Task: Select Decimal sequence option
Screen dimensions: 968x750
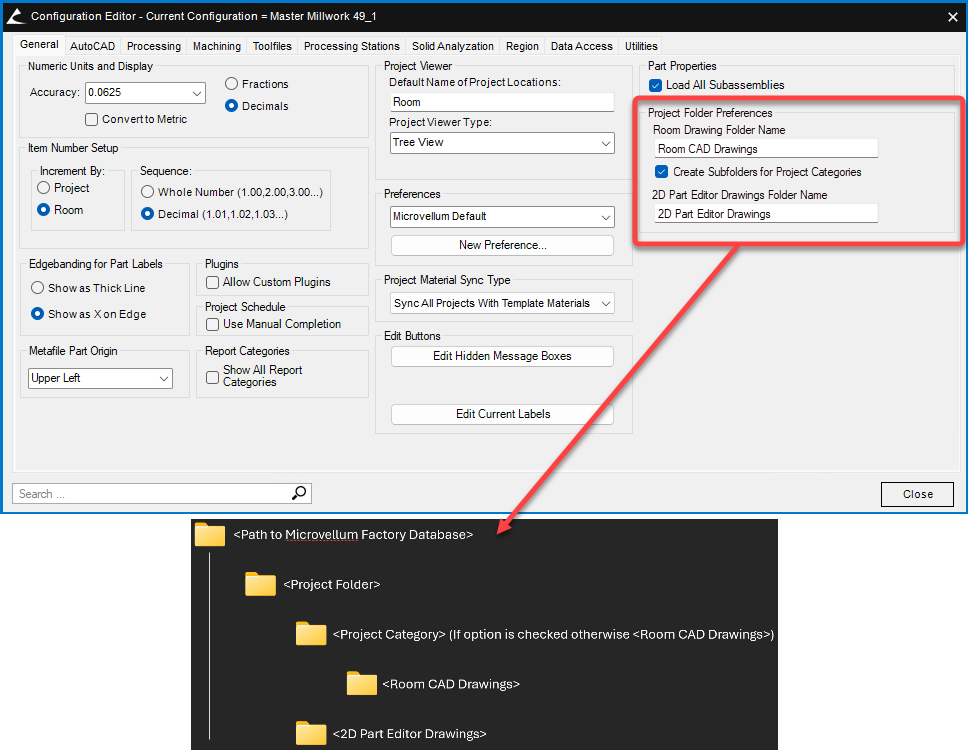Action: point(147,214)
